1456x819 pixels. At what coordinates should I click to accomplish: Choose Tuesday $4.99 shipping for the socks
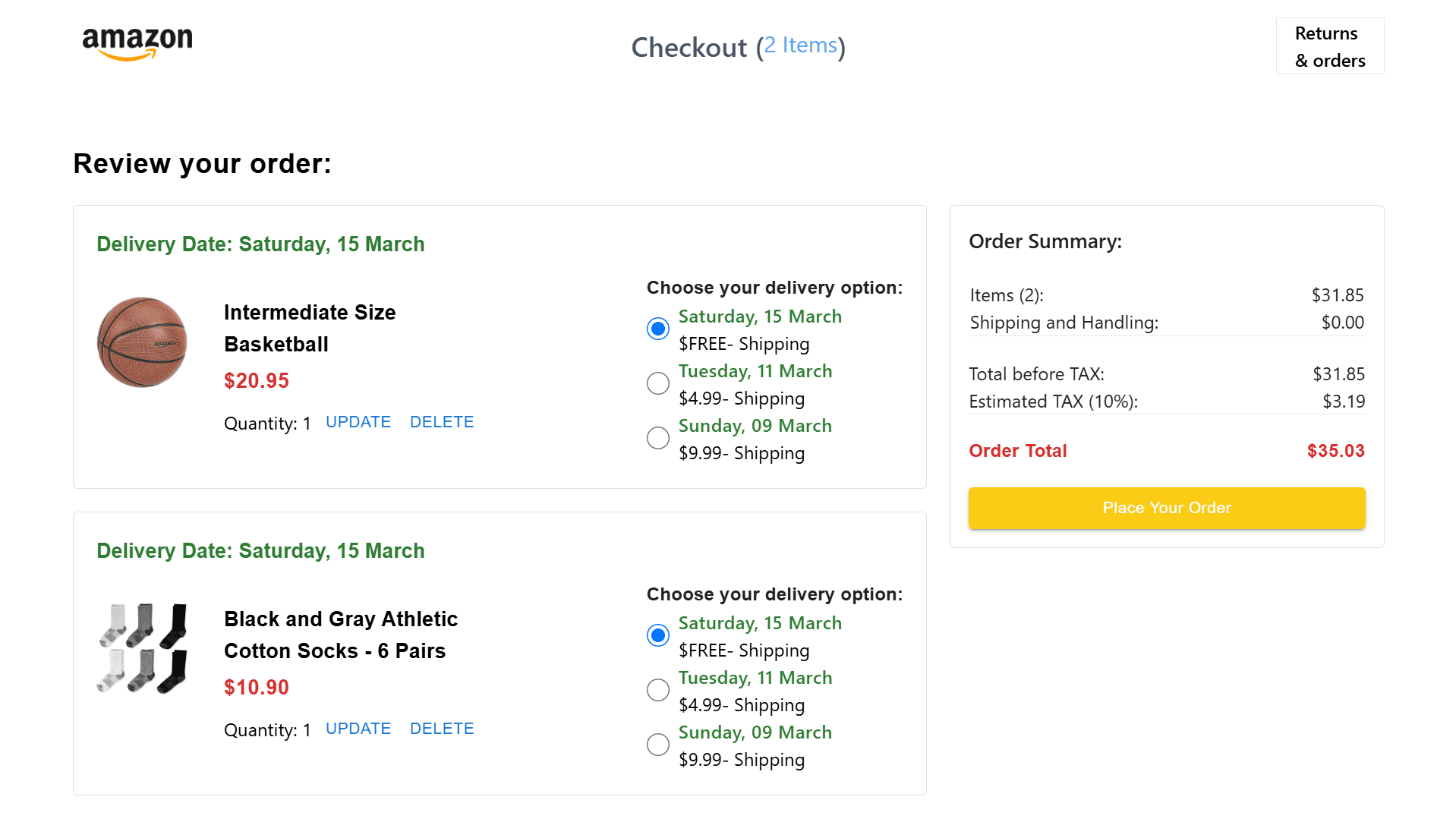(658, 690)
